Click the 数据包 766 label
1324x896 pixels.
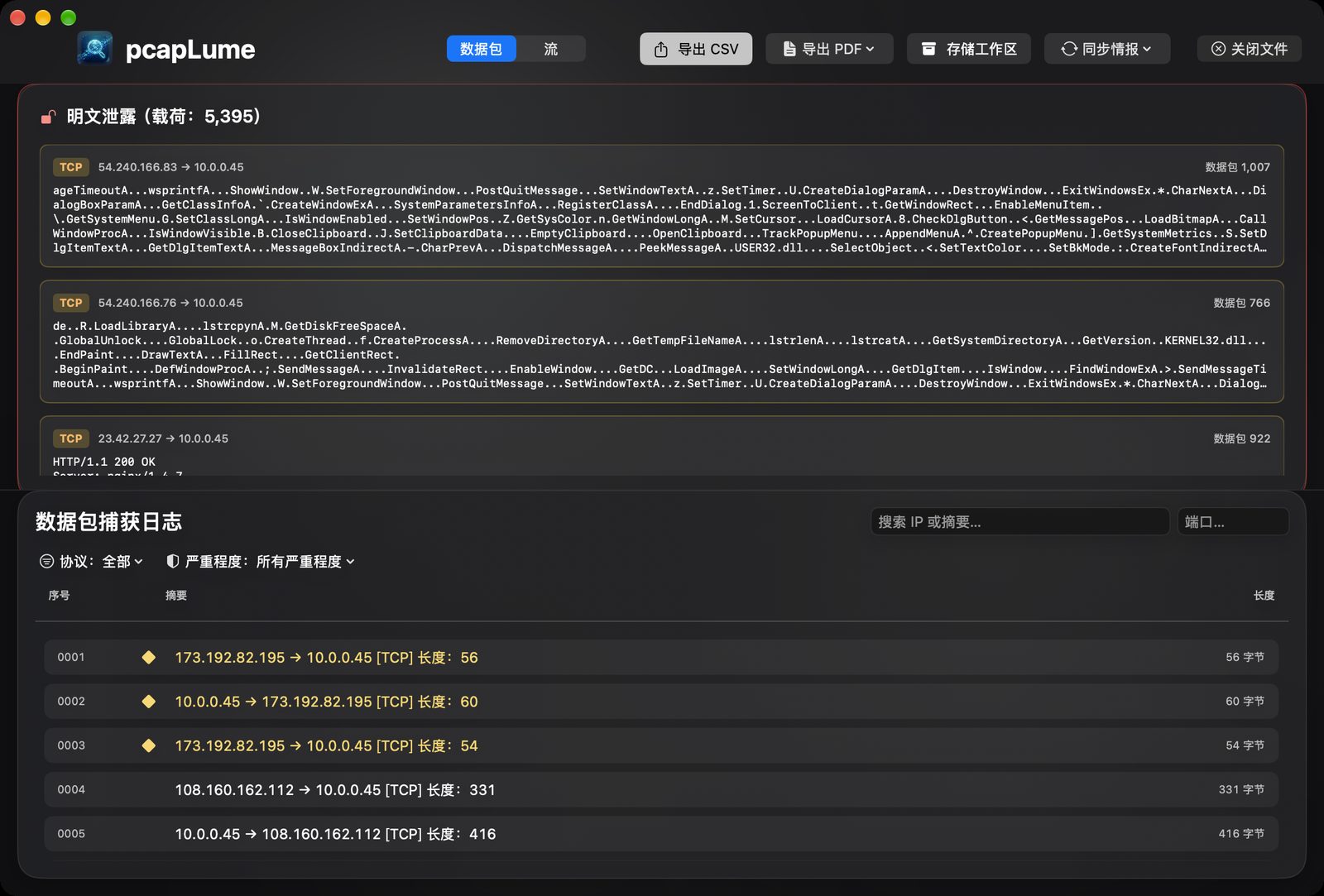click(1241, 303)
